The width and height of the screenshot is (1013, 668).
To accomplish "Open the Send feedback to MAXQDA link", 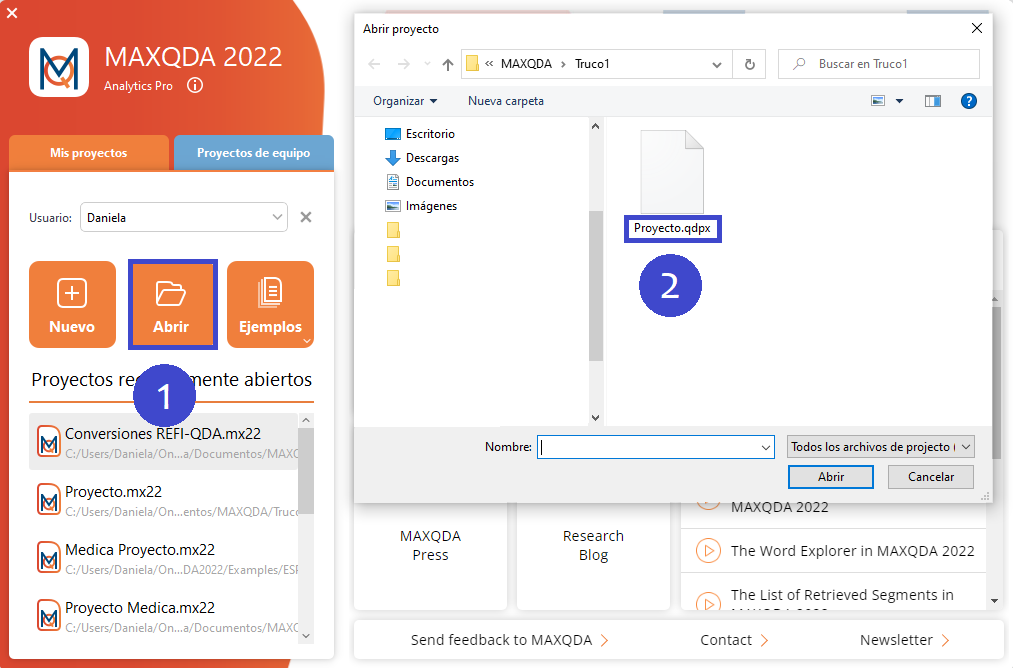I will (501, 640).
